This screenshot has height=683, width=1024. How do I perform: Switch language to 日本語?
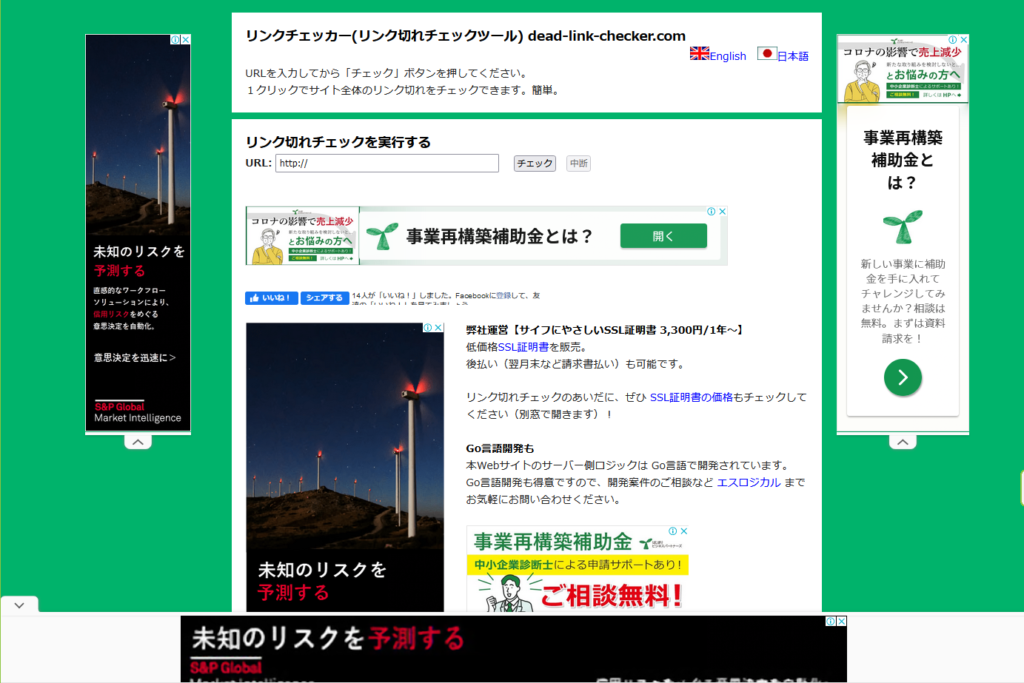[x=793, y=56]
